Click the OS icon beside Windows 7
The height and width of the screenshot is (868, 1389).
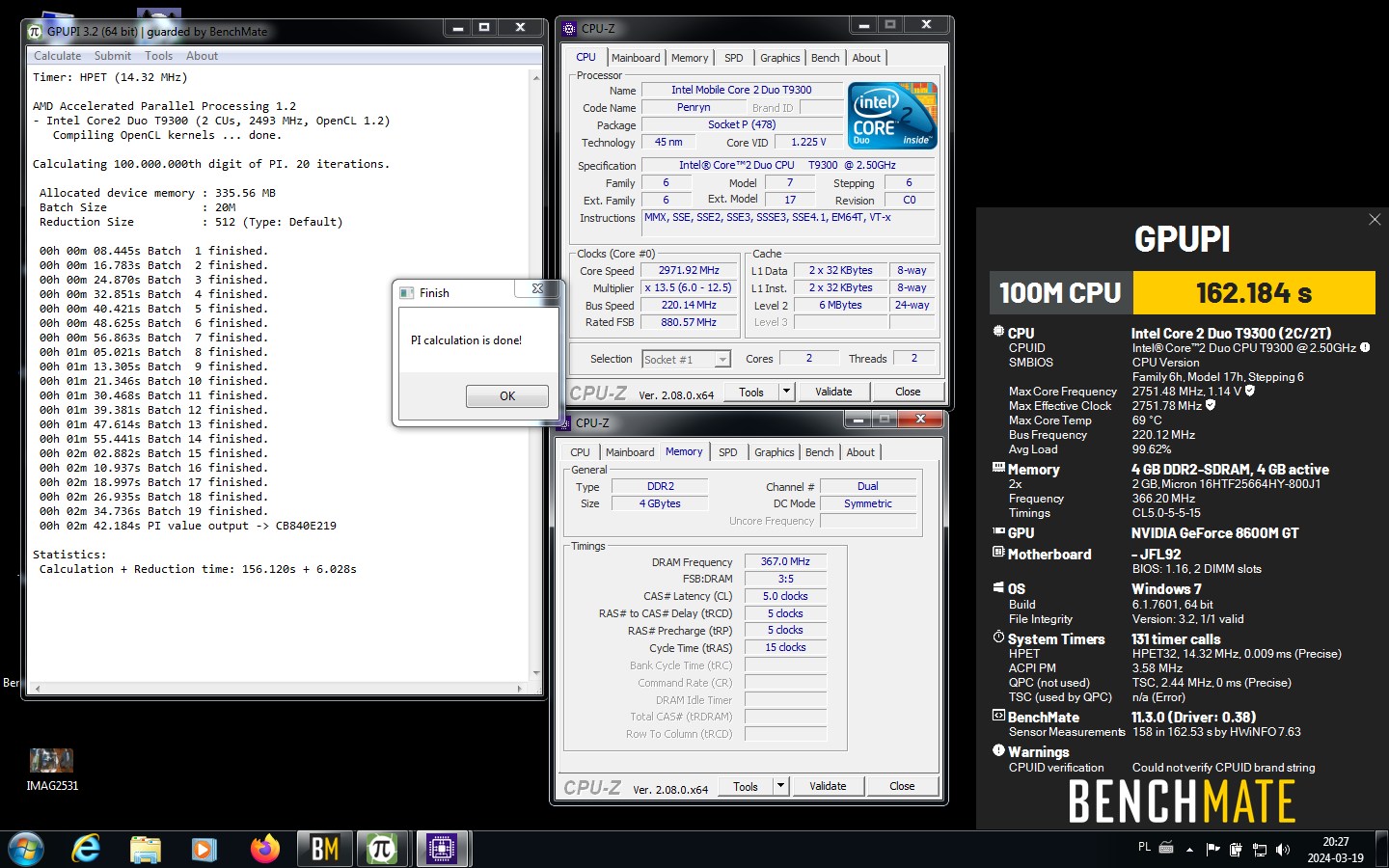(x=998, y=586)
